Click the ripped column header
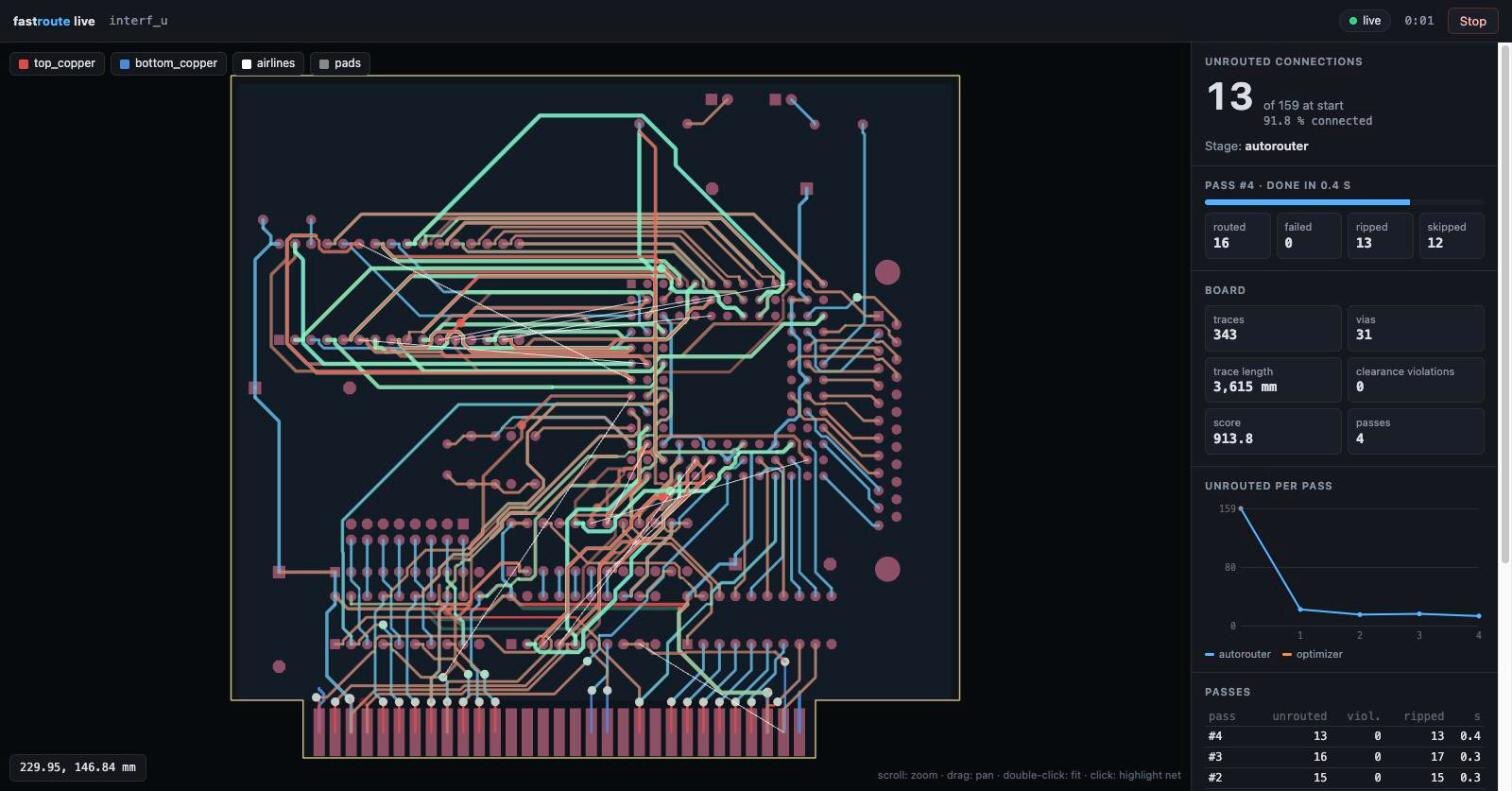Image resolution: width=1512 pixels, height=791 pixels. [x=1424, y=716]
